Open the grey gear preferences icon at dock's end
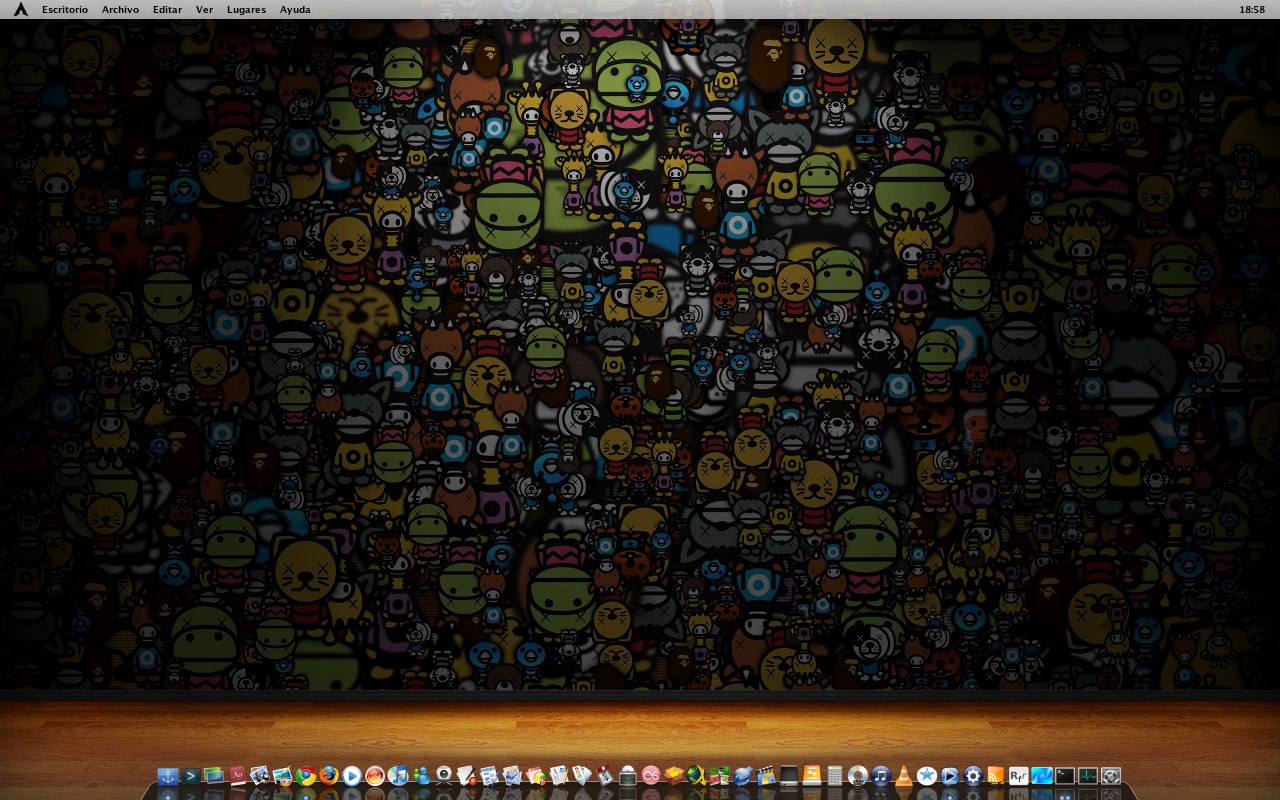The width and height of the screenshot is (1280, 800). (1111, 776)
